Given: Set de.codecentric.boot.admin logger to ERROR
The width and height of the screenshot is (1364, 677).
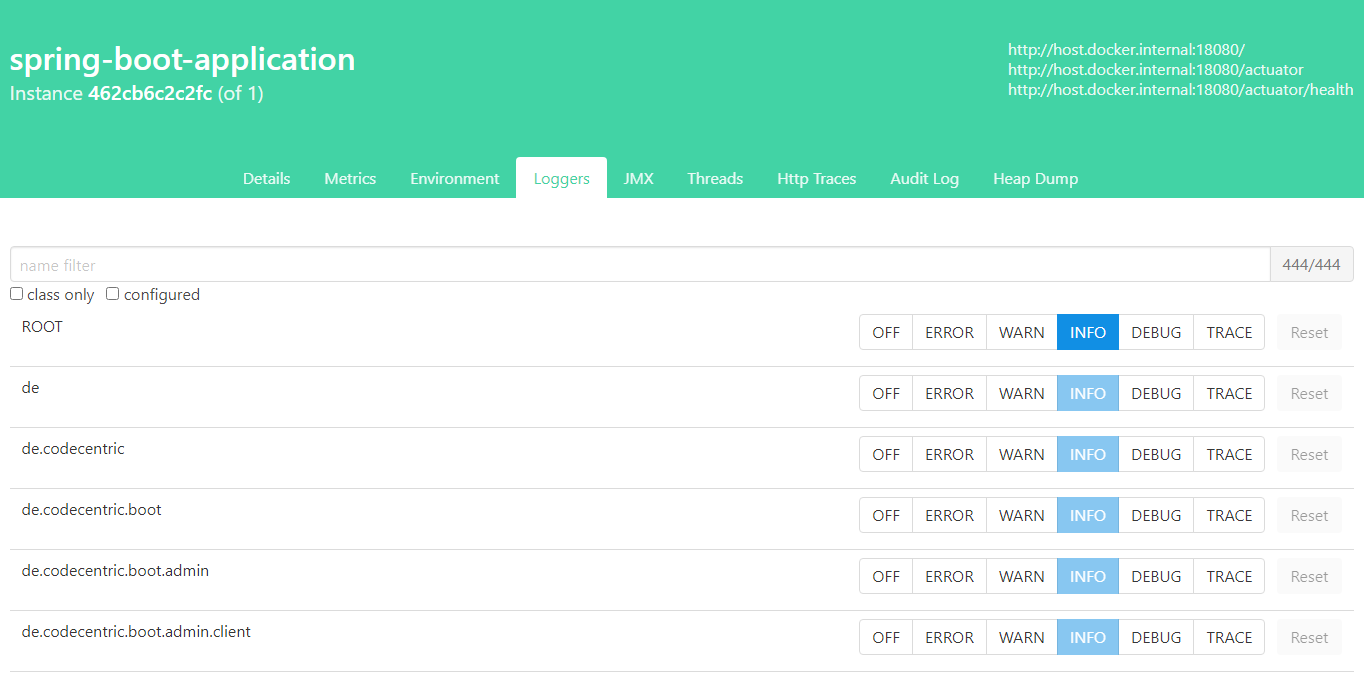Looking at the screenshot, I should click(x=949, y=576).
